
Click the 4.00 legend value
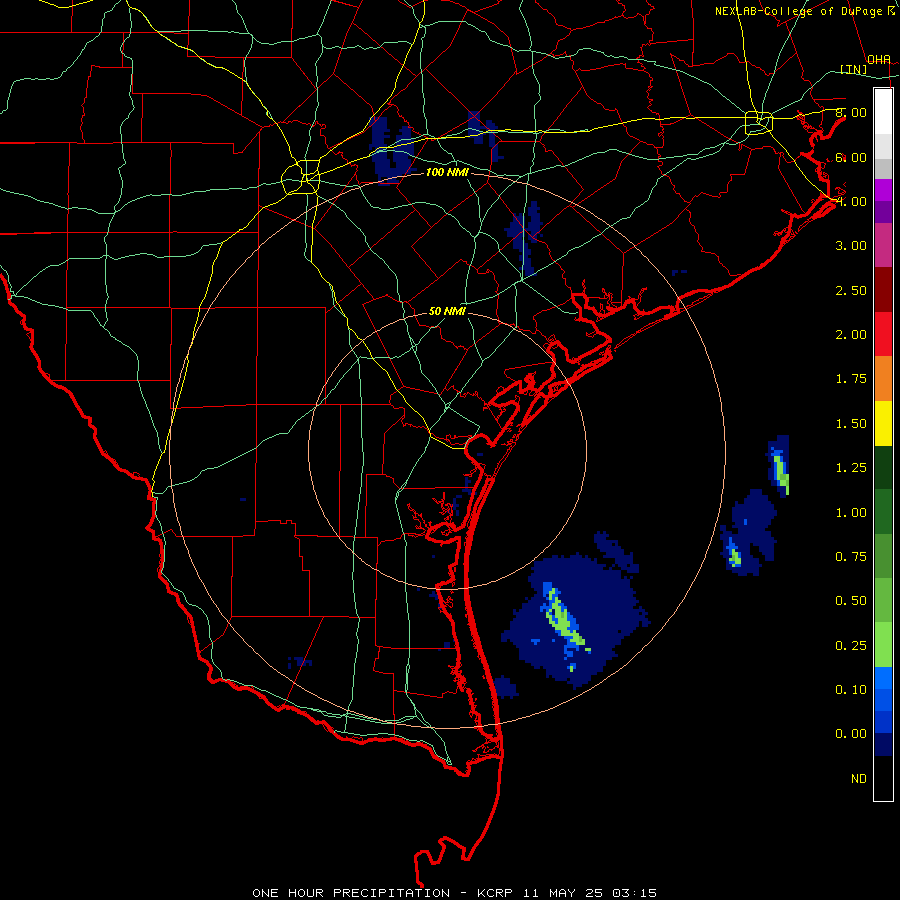(851, 201)
